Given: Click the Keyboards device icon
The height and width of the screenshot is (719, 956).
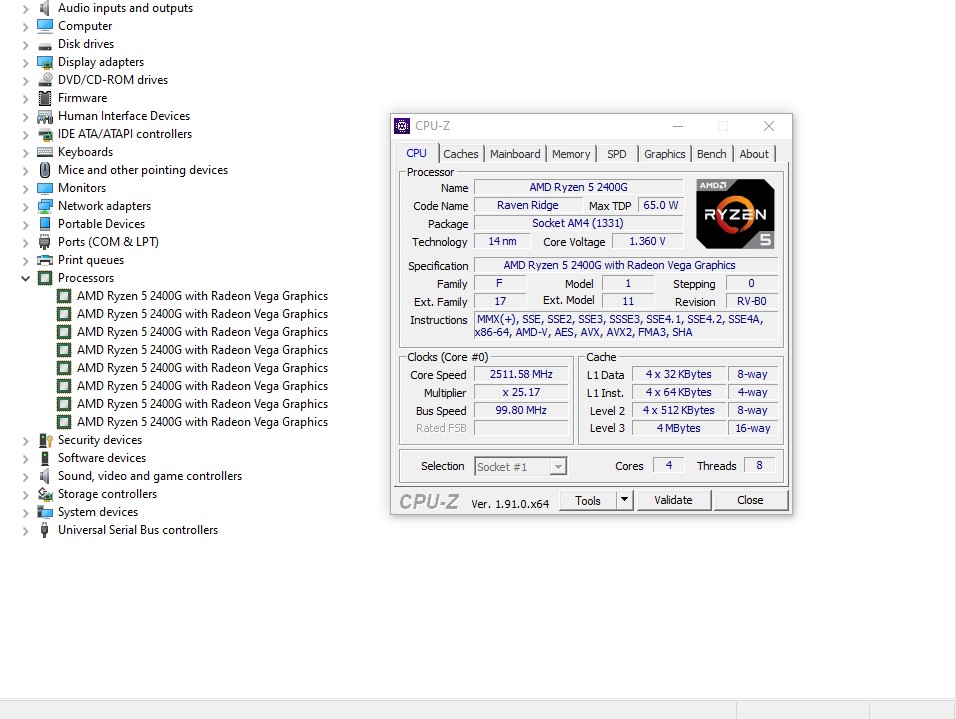Looking at the screenshot, I should click(x=45, y=152).
